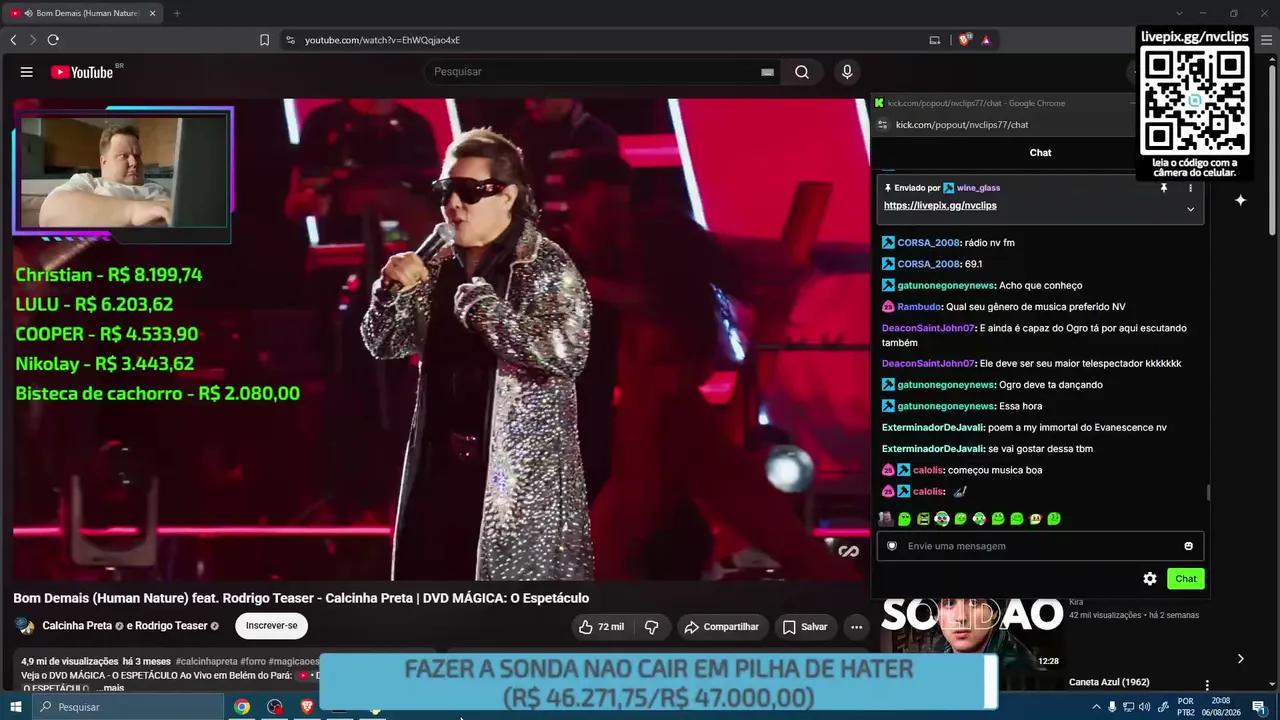
Task: Go to YouTube home via logo
Action: coord(82,72)
